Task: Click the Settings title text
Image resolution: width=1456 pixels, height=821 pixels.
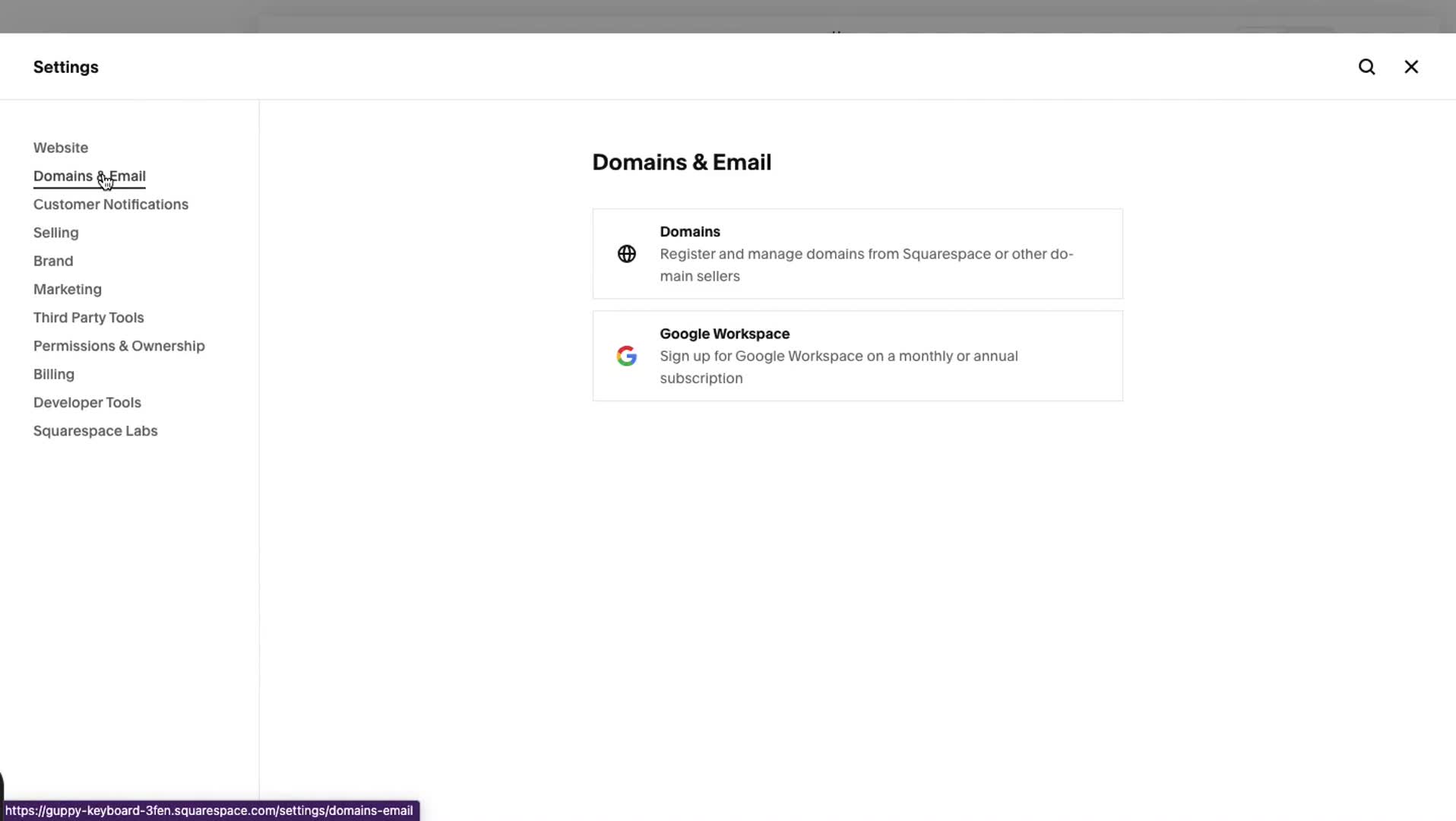Action: click(66, 67)
